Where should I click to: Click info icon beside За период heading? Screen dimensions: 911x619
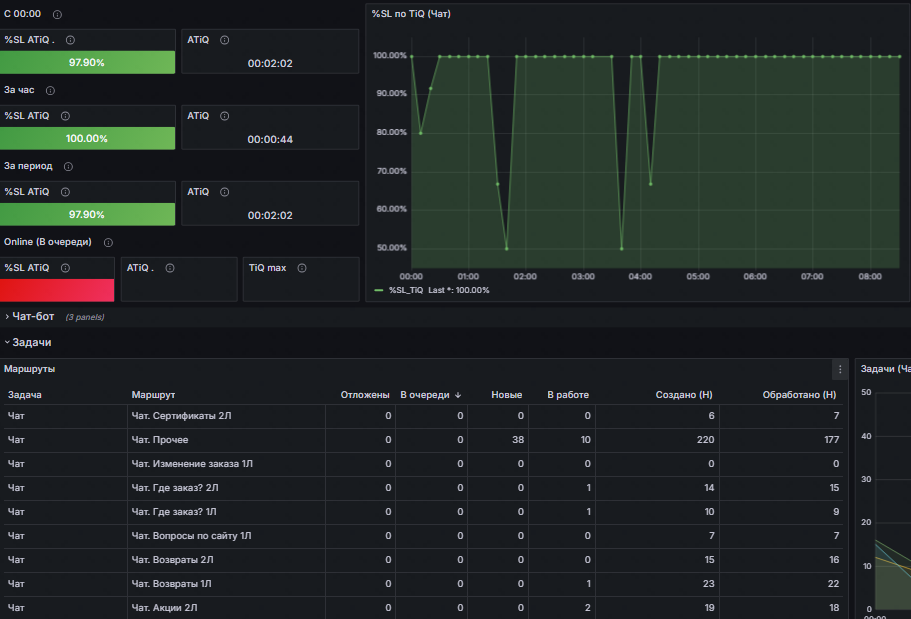69,166
